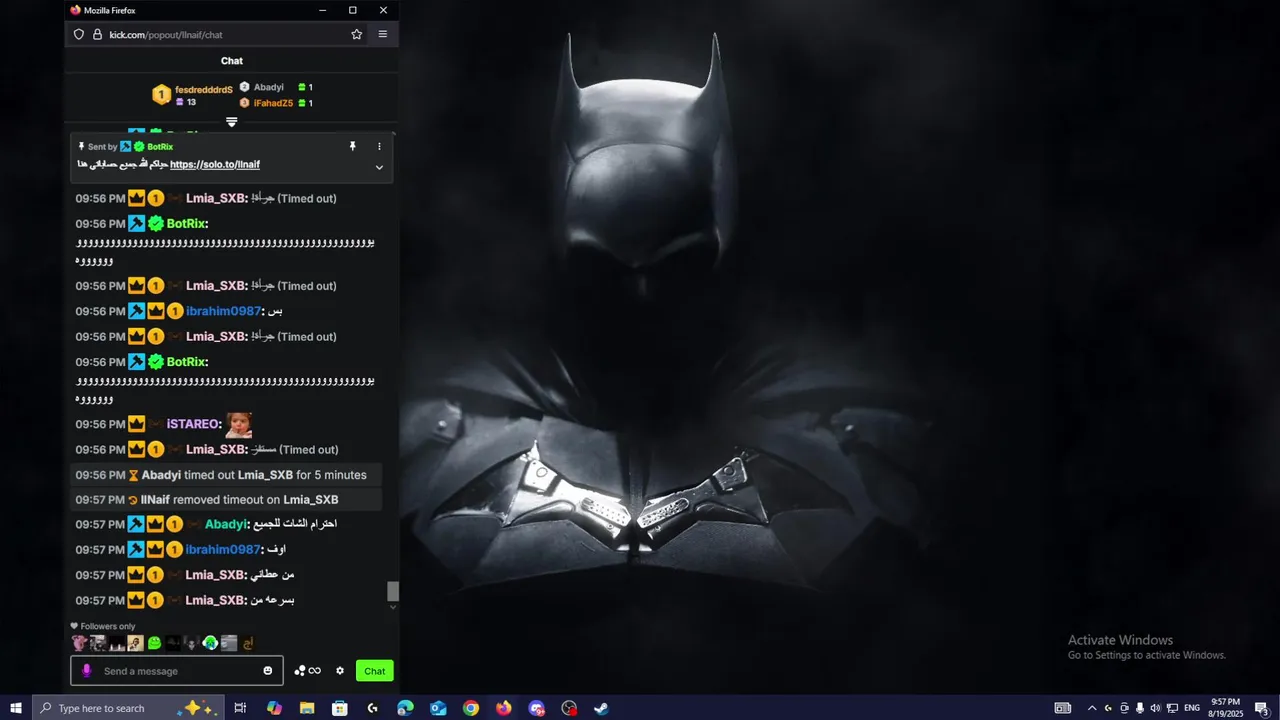Screen dimensions: 1280x720
Task: Launch Copilot from the taskbar
Action: 274,708
